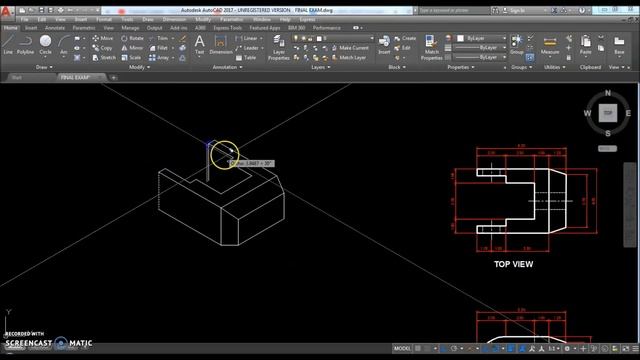Open the Linear dimension dropdown

coord(261,38)
